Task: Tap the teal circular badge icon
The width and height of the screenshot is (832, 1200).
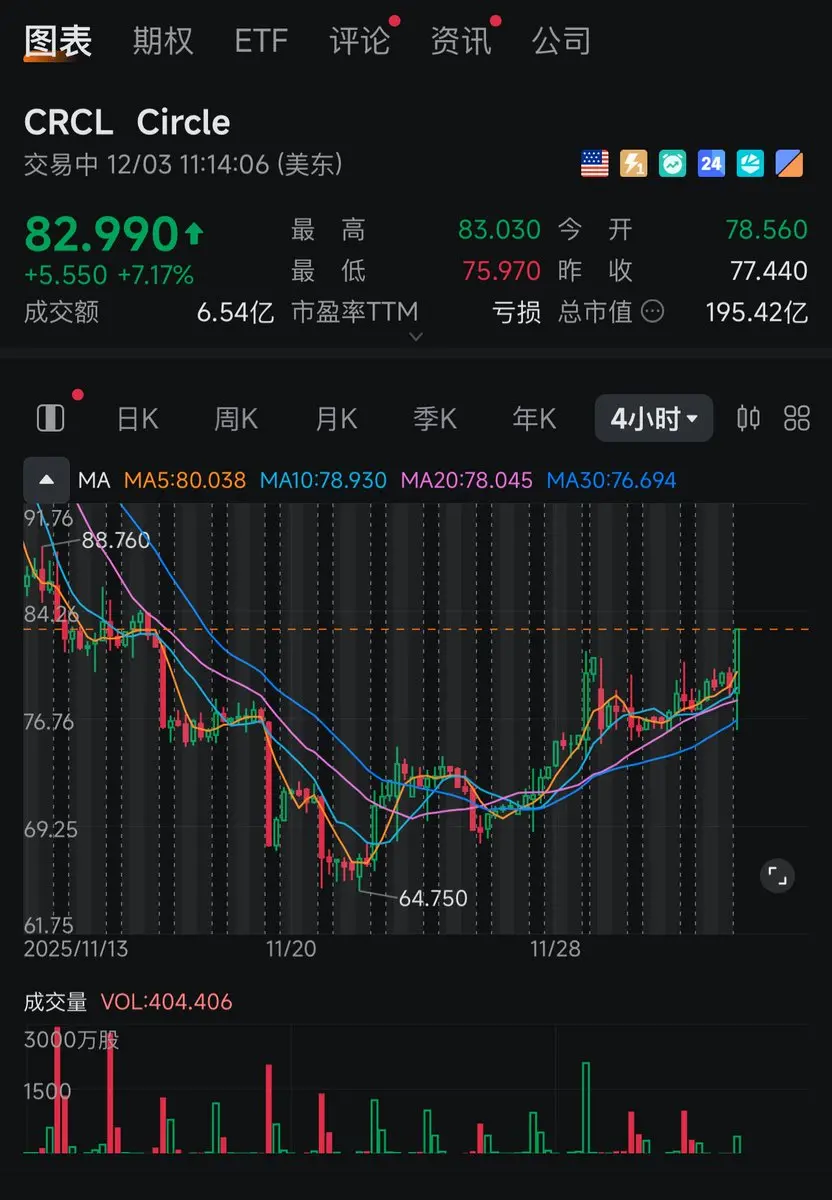Action: [x=673, y=164]
